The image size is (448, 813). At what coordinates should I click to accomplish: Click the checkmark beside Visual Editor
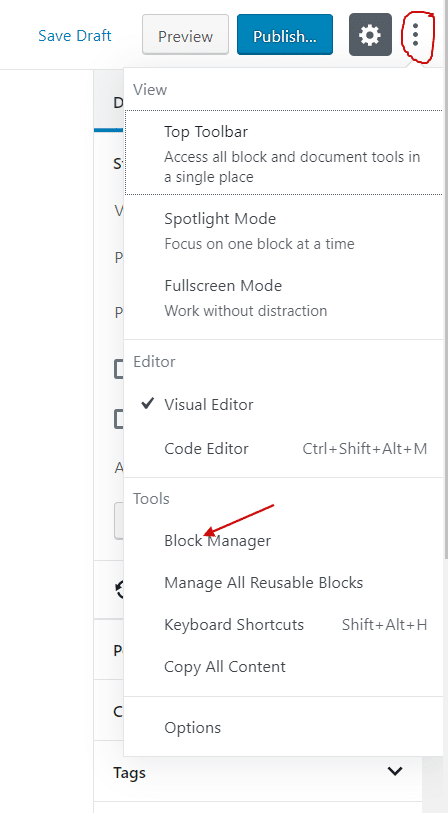pyautogui.click(x=148, y=403)
